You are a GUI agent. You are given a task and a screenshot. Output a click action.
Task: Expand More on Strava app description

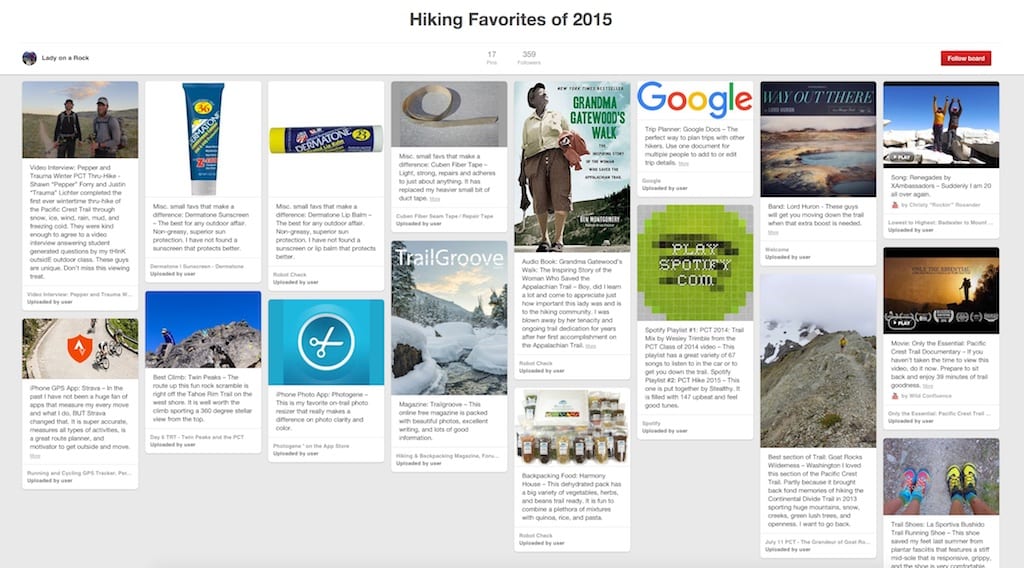(x=35, y=456)
